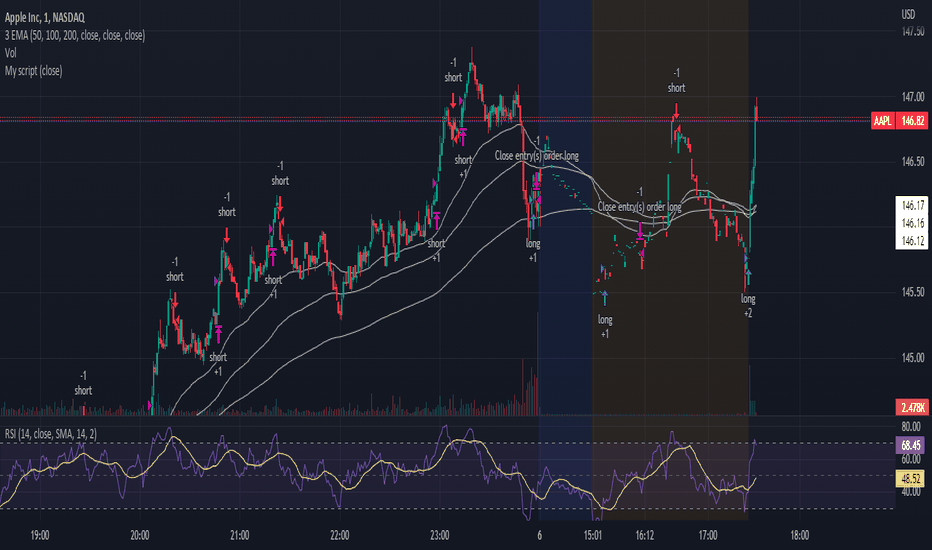This screenshot has height=550, width=932.
Task: Select the 2.478K volume value tag
Action: point(912,407)
